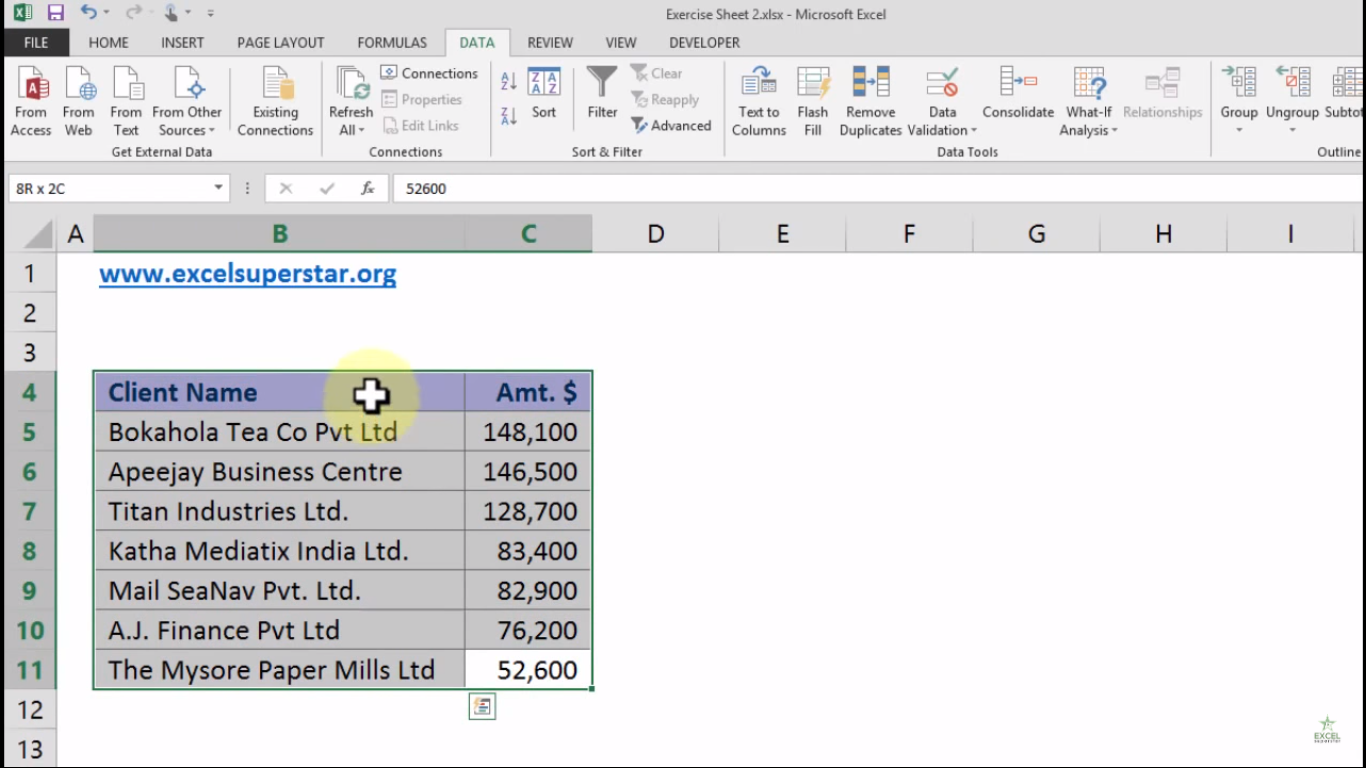Click the greyed Properties button
The image size is (1366, 768).
(421, 99)
